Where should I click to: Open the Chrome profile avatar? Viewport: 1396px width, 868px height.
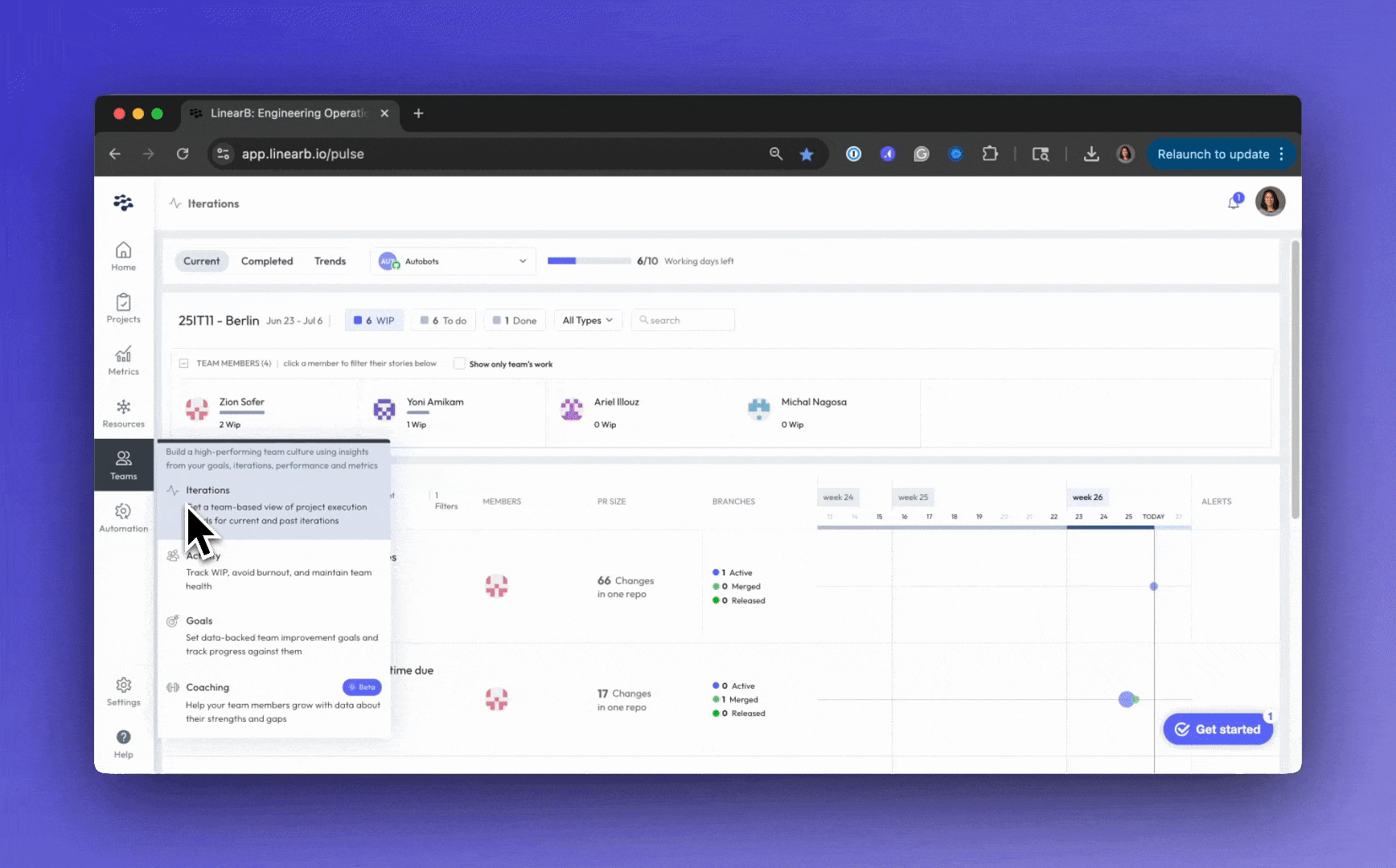point(1125,154)
